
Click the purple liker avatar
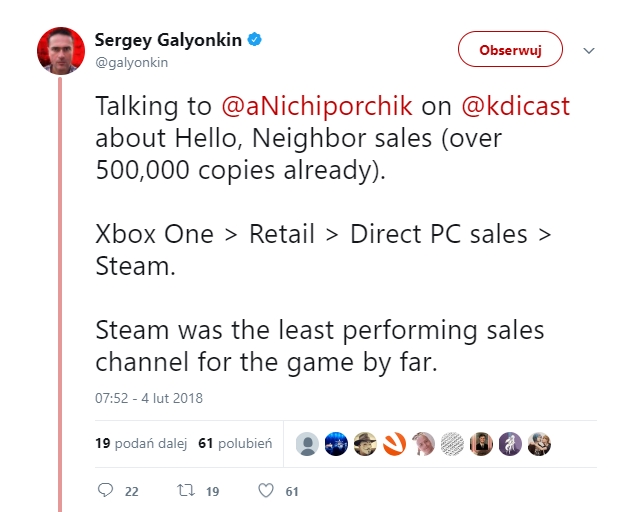pyautogui.click(x=511, y=444)
